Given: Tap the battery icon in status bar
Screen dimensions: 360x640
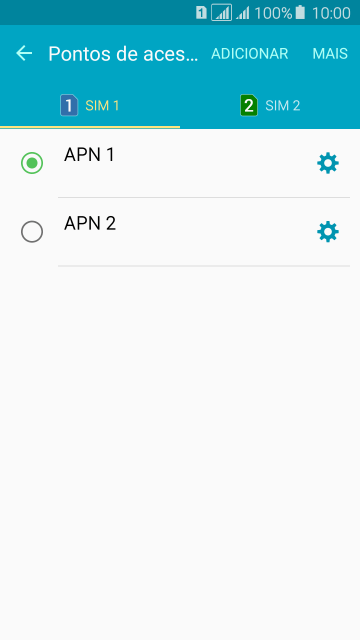Looking at the screenshot, I should coord(300,13).
